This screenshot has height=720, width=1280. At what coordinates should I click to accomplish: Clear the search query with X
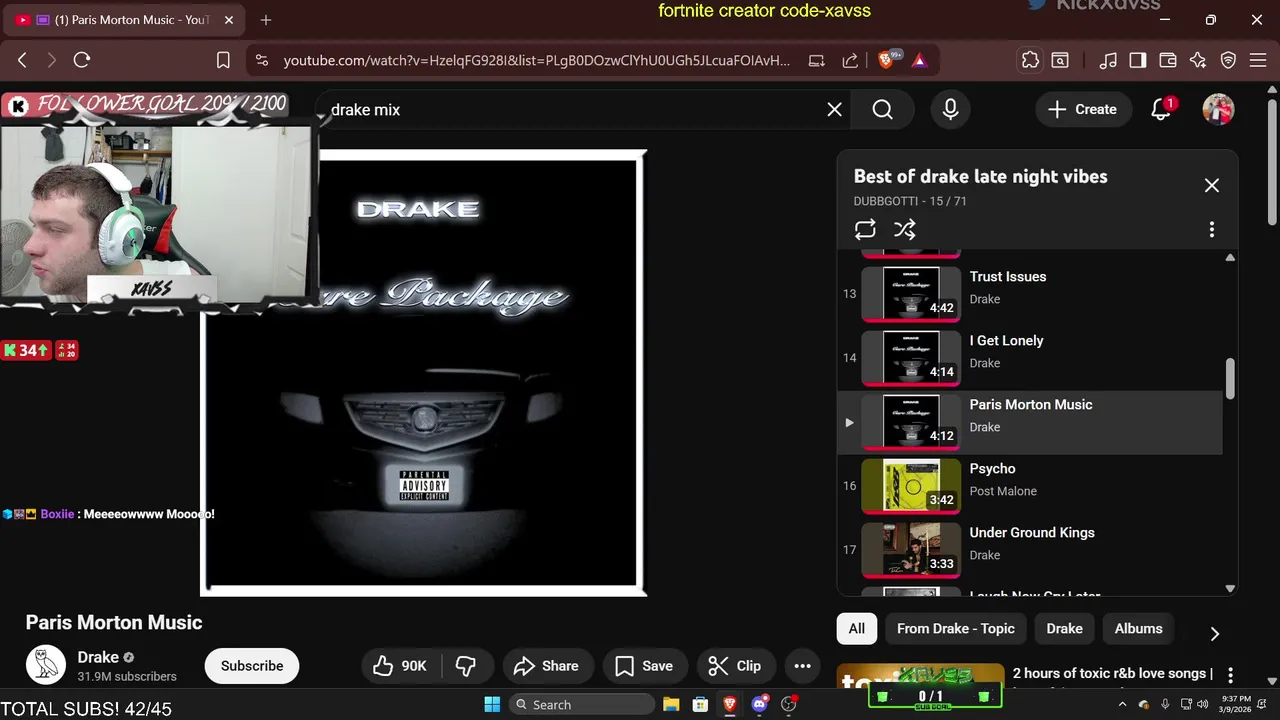pos(835,110)
